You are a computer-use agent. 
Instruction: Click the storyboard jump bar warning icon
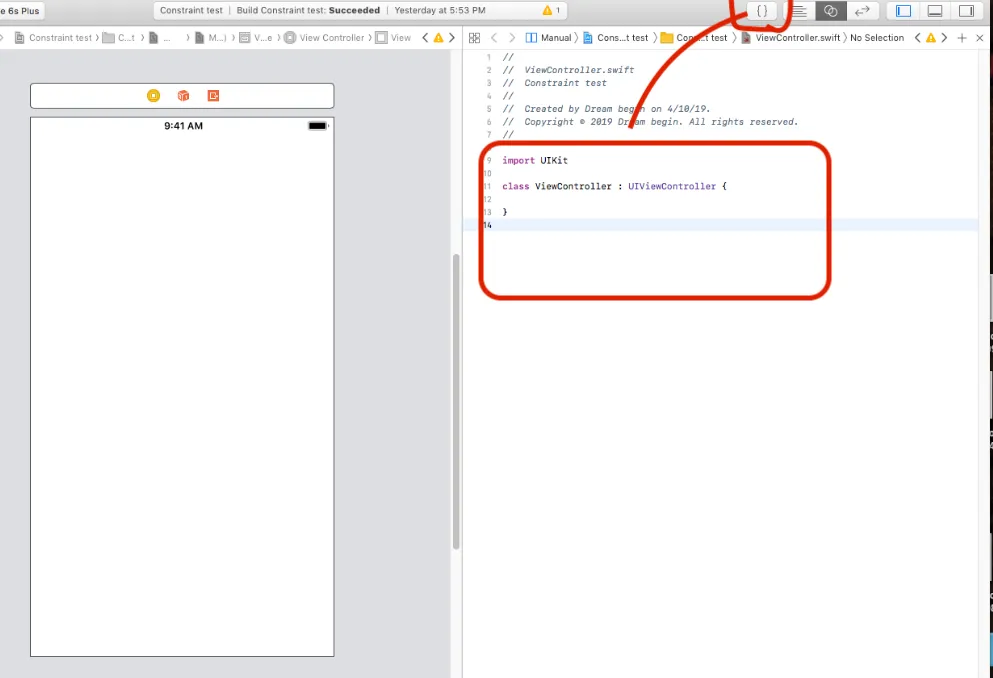pos(438,38)
